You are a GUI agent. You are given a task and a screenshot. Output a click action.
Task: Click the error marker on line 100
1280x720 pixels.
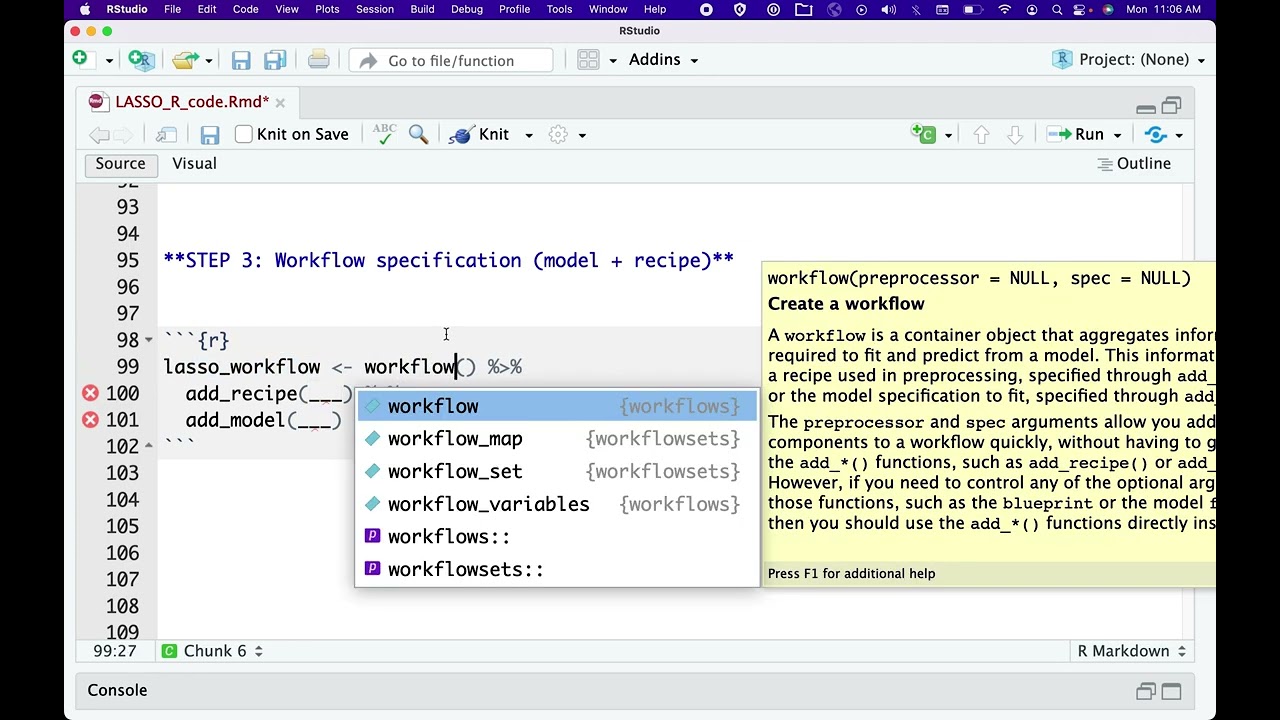click(x=90, y=393)
